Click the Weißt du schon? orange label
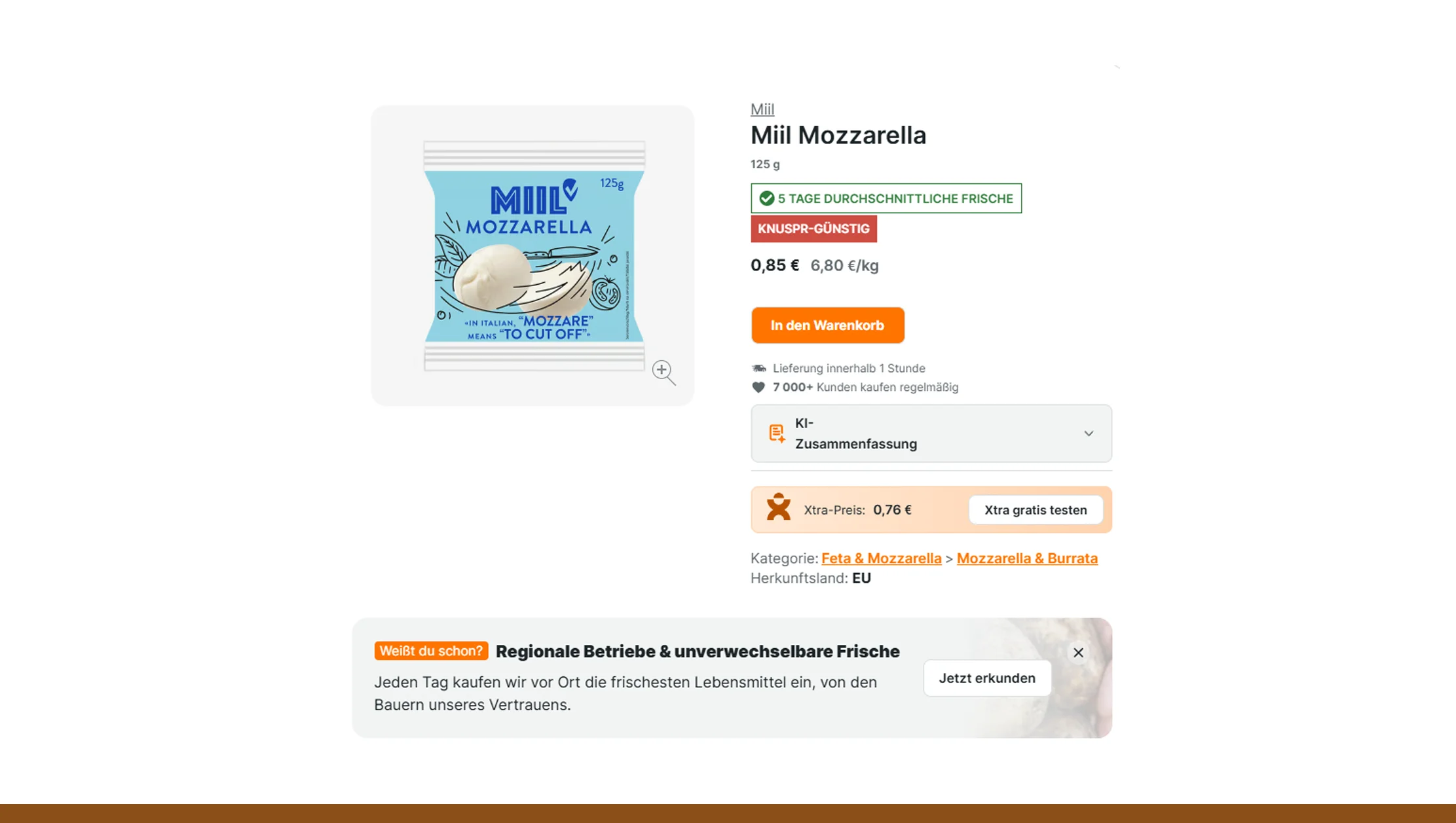The width and height of the screenshot is (1456, 823). (431, 651)
